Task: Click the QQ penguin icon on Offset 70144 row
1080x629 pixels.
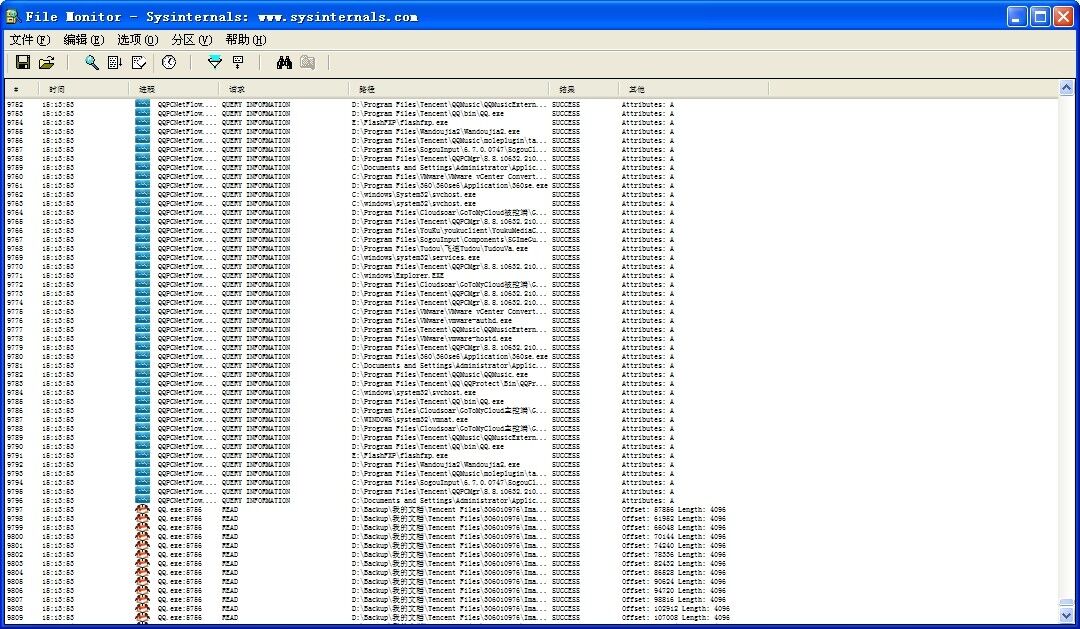Action: (x=143, y=537)
